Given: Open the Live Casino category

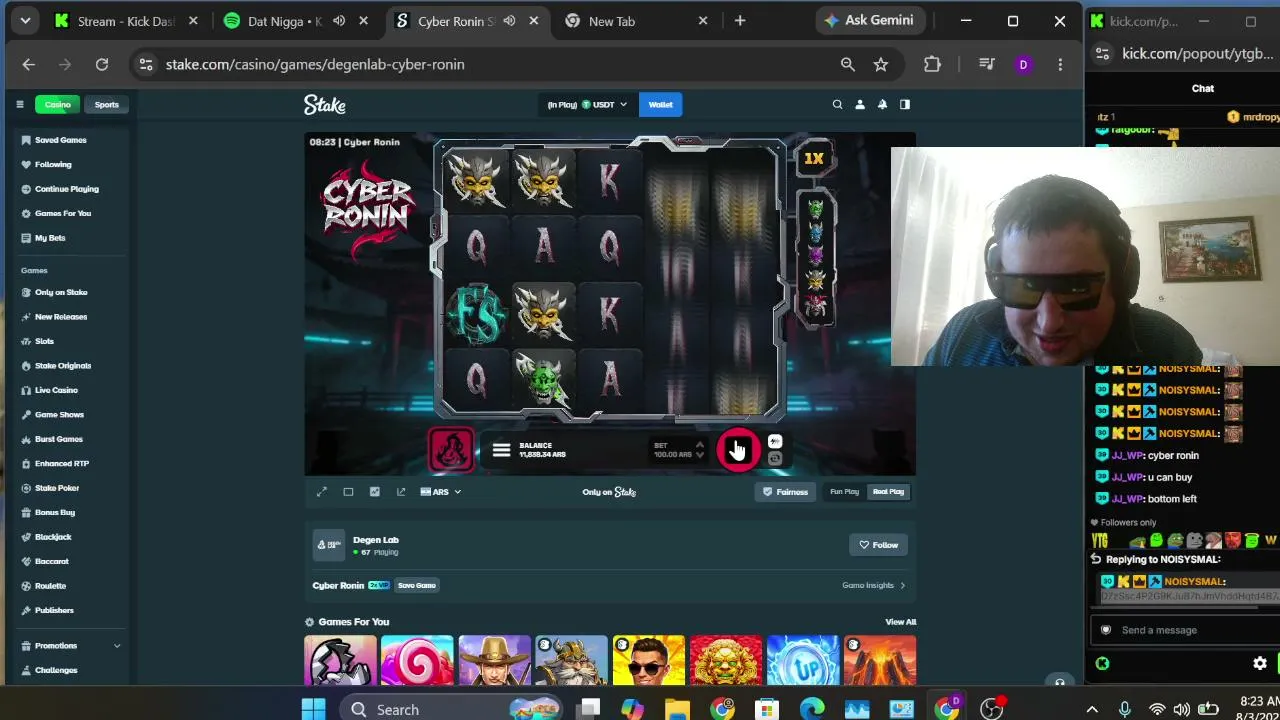Looking at the screenshot, I should [55, 390].
